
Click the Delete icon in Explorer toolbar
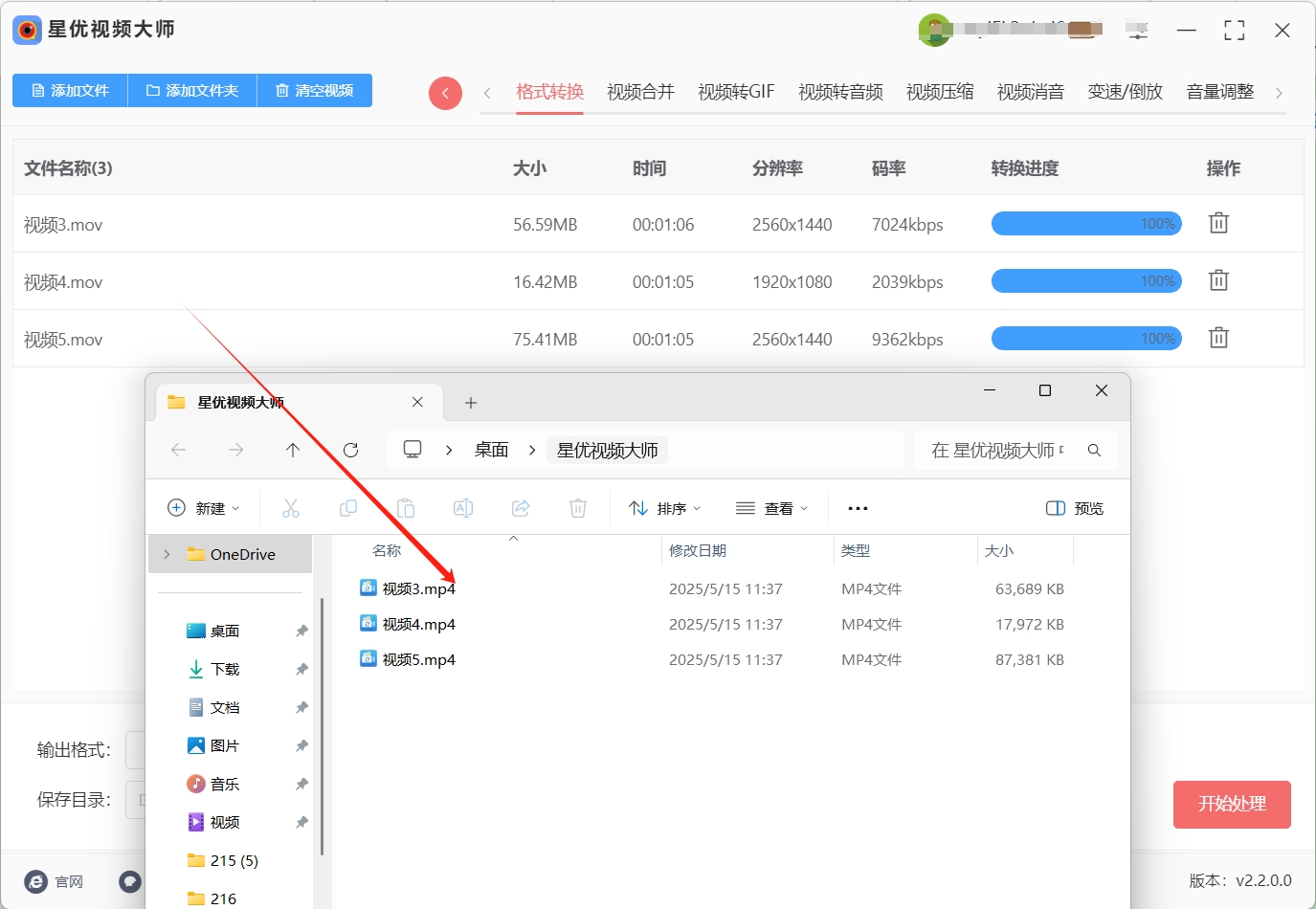click(x=578, y=508)
